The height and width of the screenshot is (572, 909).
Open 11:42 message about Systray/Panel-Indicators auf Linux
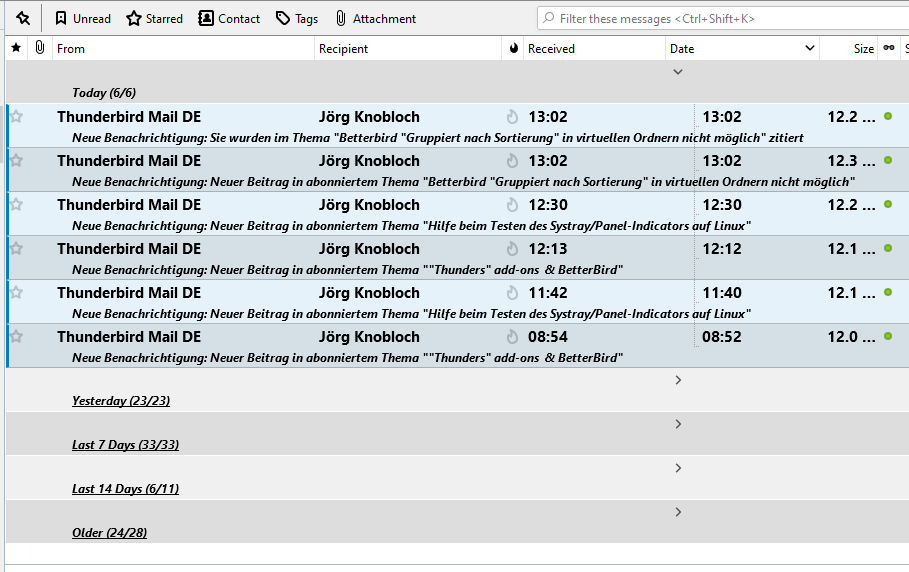(411, 314)
